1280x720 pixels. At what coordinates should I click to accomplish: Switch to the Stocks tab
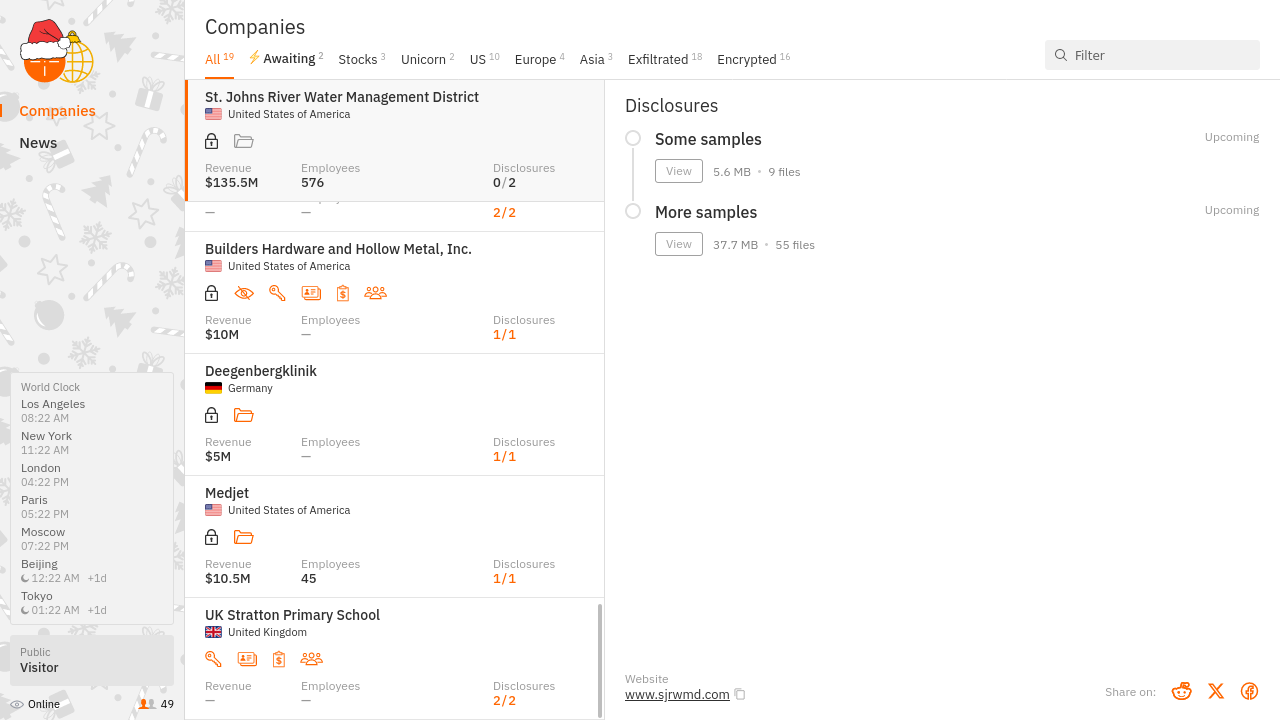pos(362,59)
